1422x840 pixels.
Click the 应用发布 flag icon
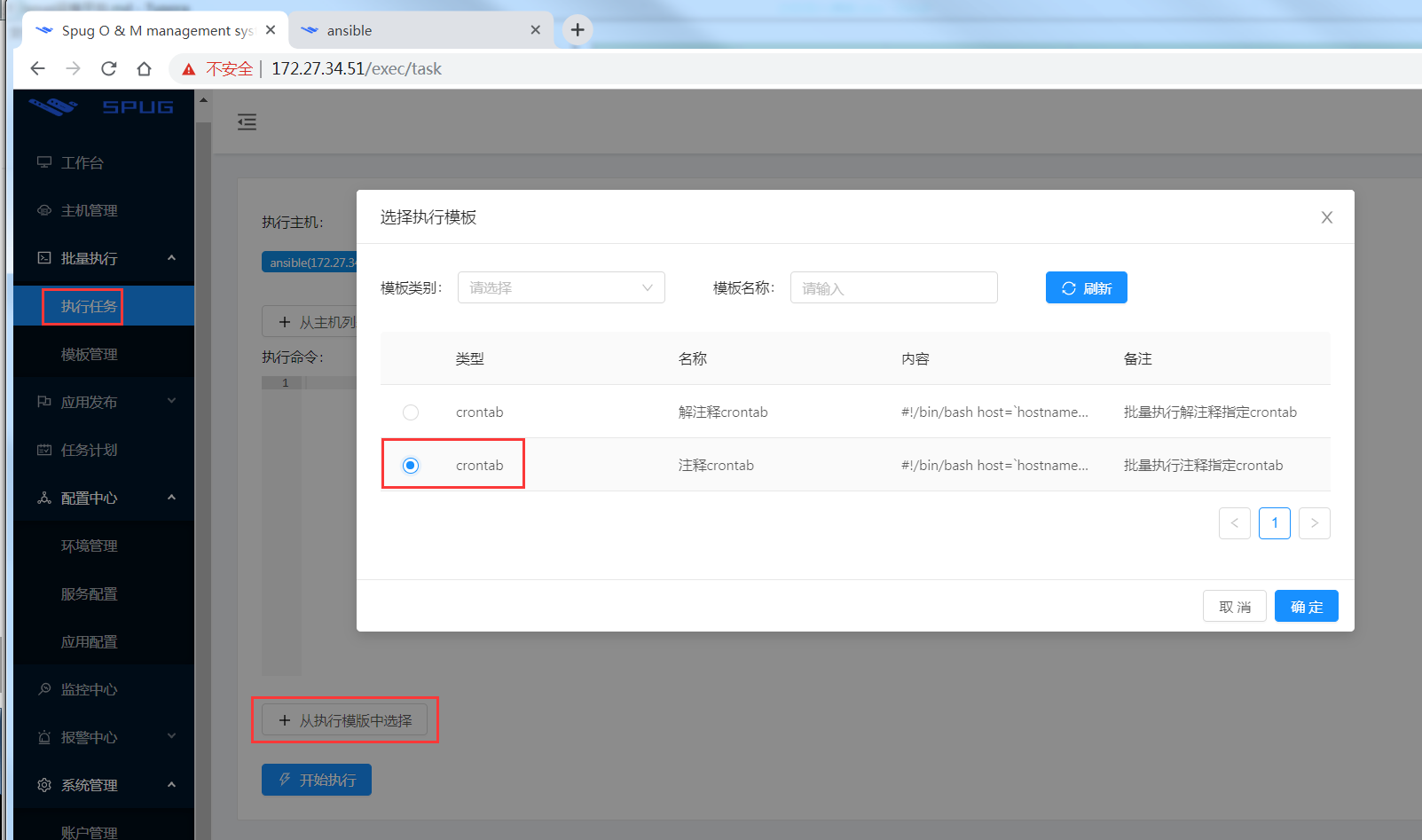coord(44,402)
